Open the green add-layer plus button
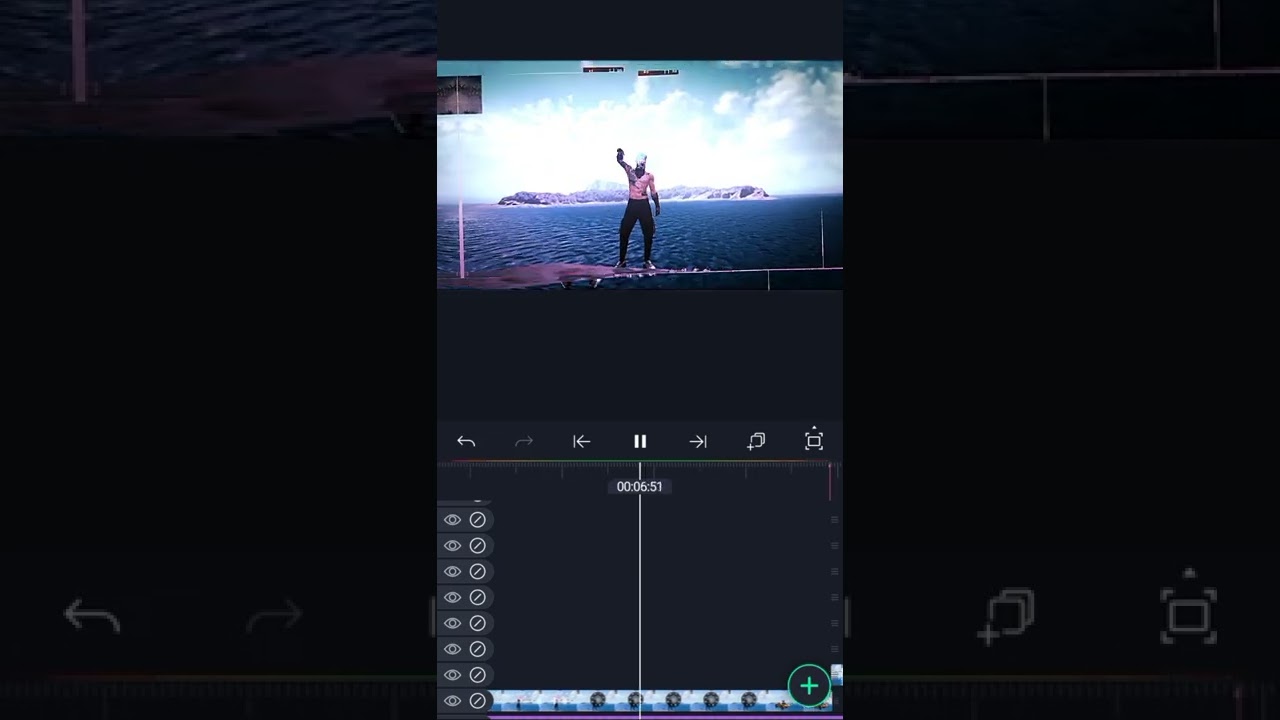The image size is (1280, 720). coord(809,686)
